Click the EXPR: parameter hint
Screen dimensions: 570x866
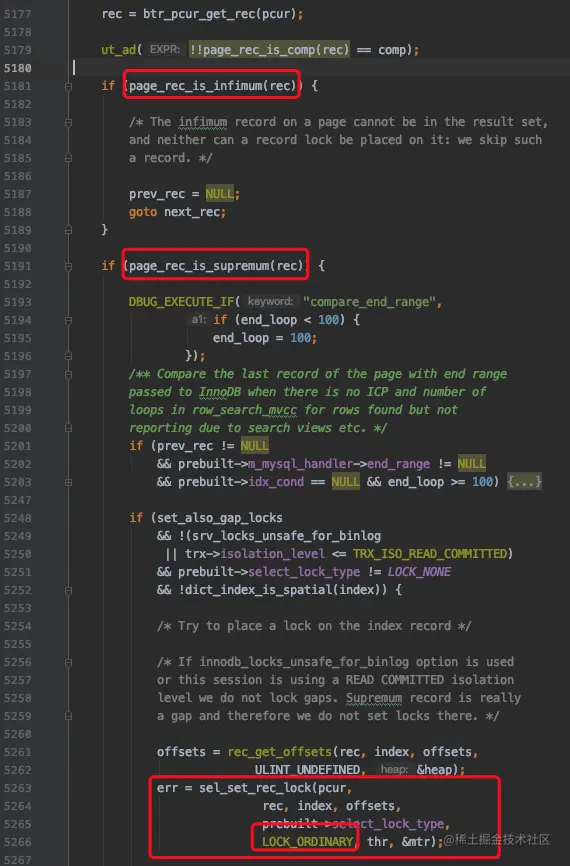(165, 50)
